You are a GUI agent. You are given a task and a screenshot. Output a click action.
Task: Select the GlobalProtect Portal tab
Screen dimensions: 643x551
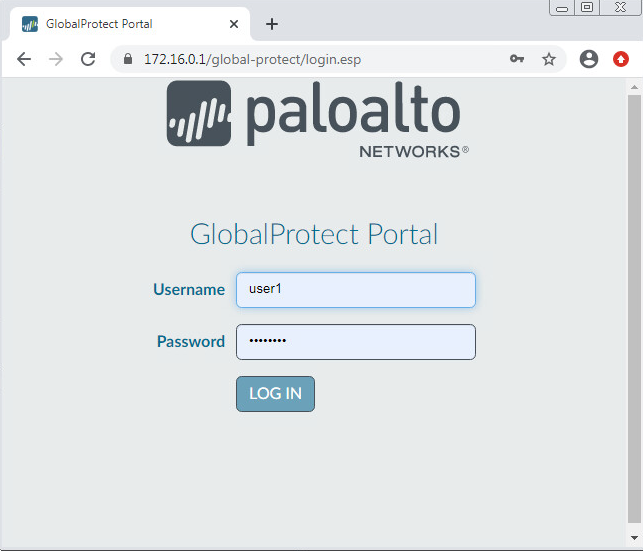(x=130, y=24)
